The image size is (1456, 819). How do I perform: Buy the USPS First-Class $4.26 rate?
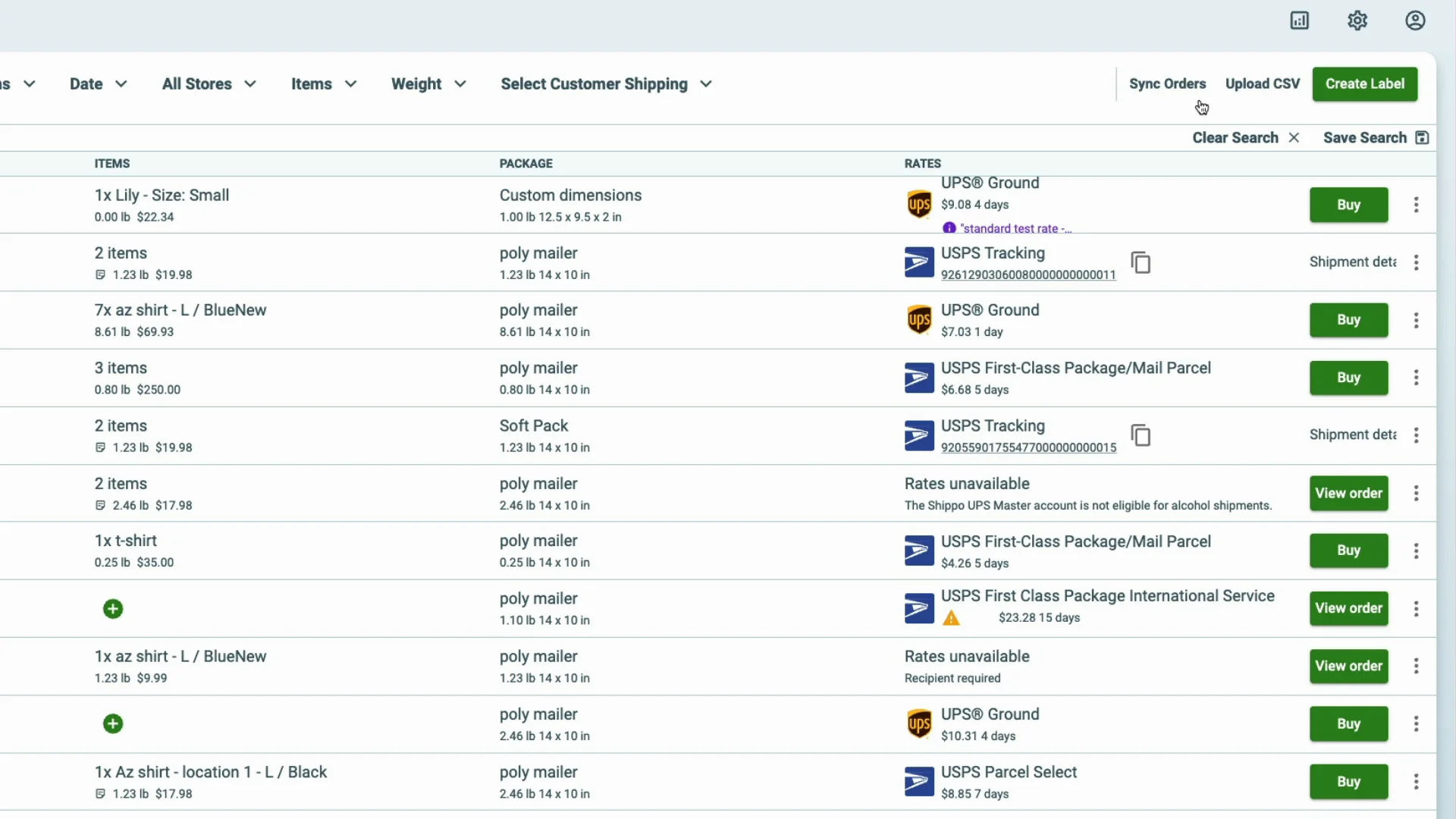pos(1348,551)
